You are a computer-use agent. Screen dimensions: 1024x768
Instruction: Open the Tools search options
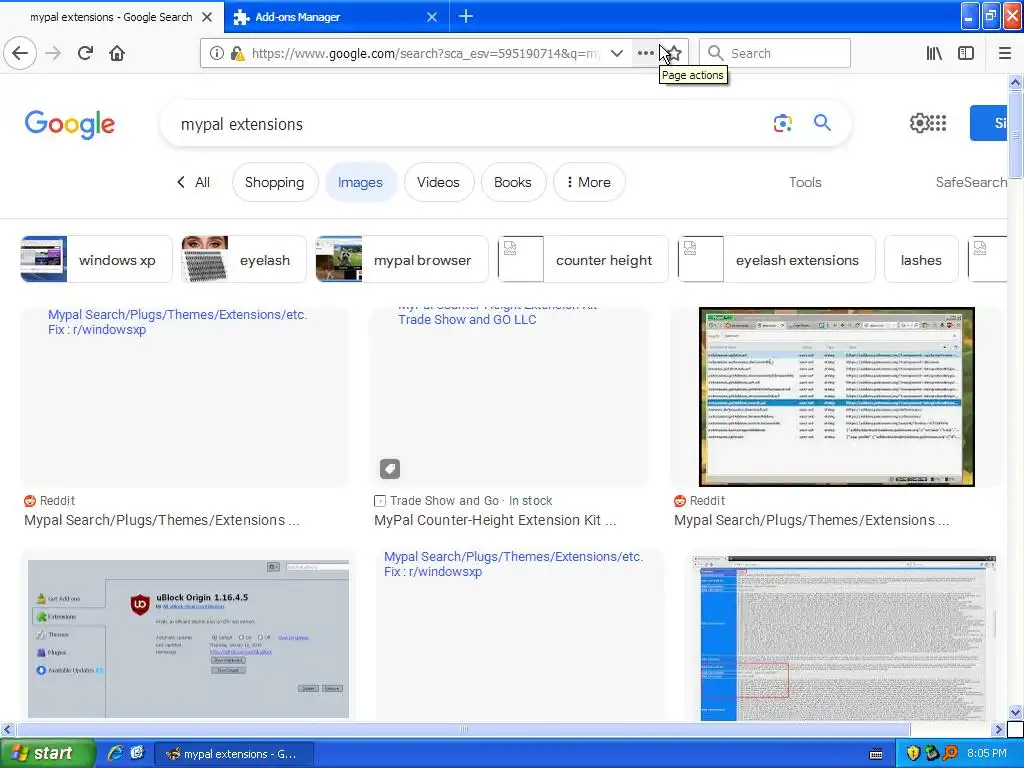[x=805, y=182]
